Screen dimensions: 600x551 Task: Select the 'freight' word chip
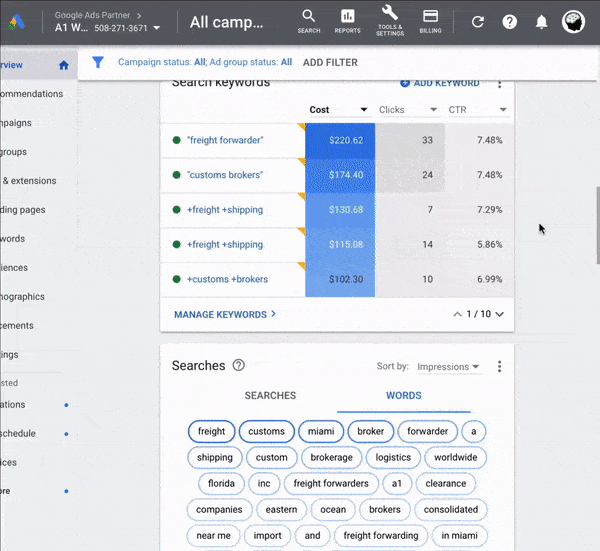pyautogui.click(x=212, y=431)
